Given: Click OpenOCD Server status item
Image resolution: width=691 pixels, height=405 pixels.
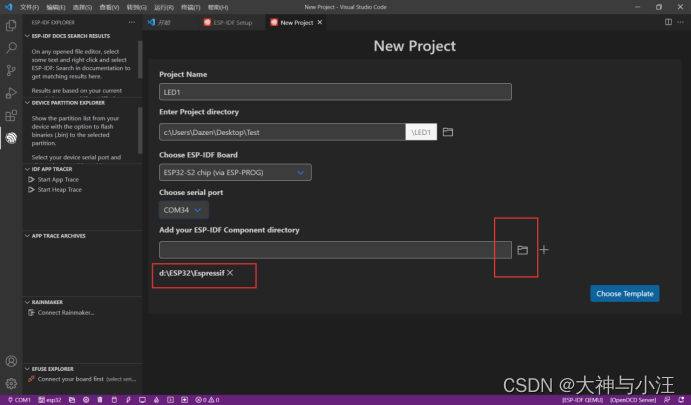Looking at the screenshot, I should tap(633, 400).
